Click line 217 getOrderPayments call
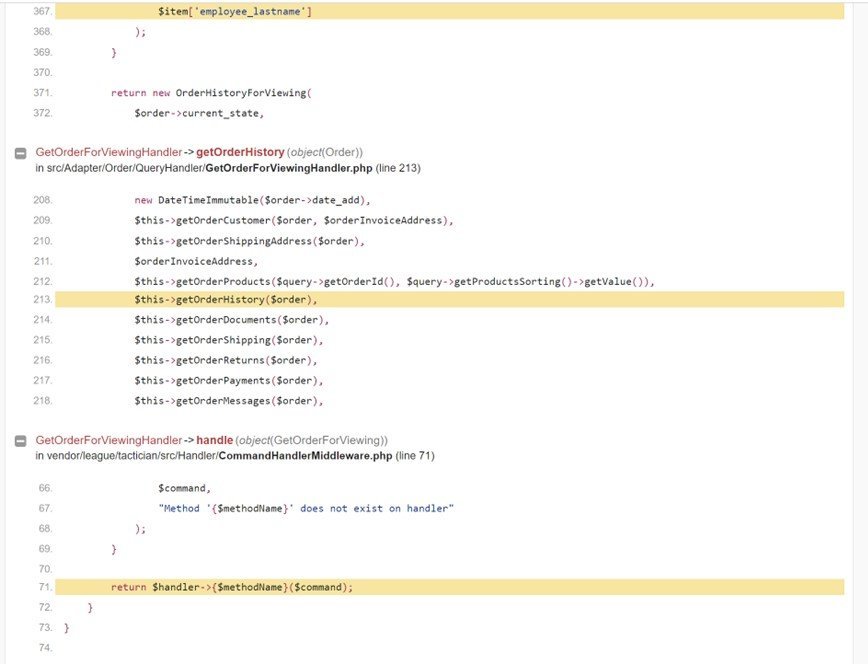The height and width of the screenshot is (664, 868). (229, 380)
